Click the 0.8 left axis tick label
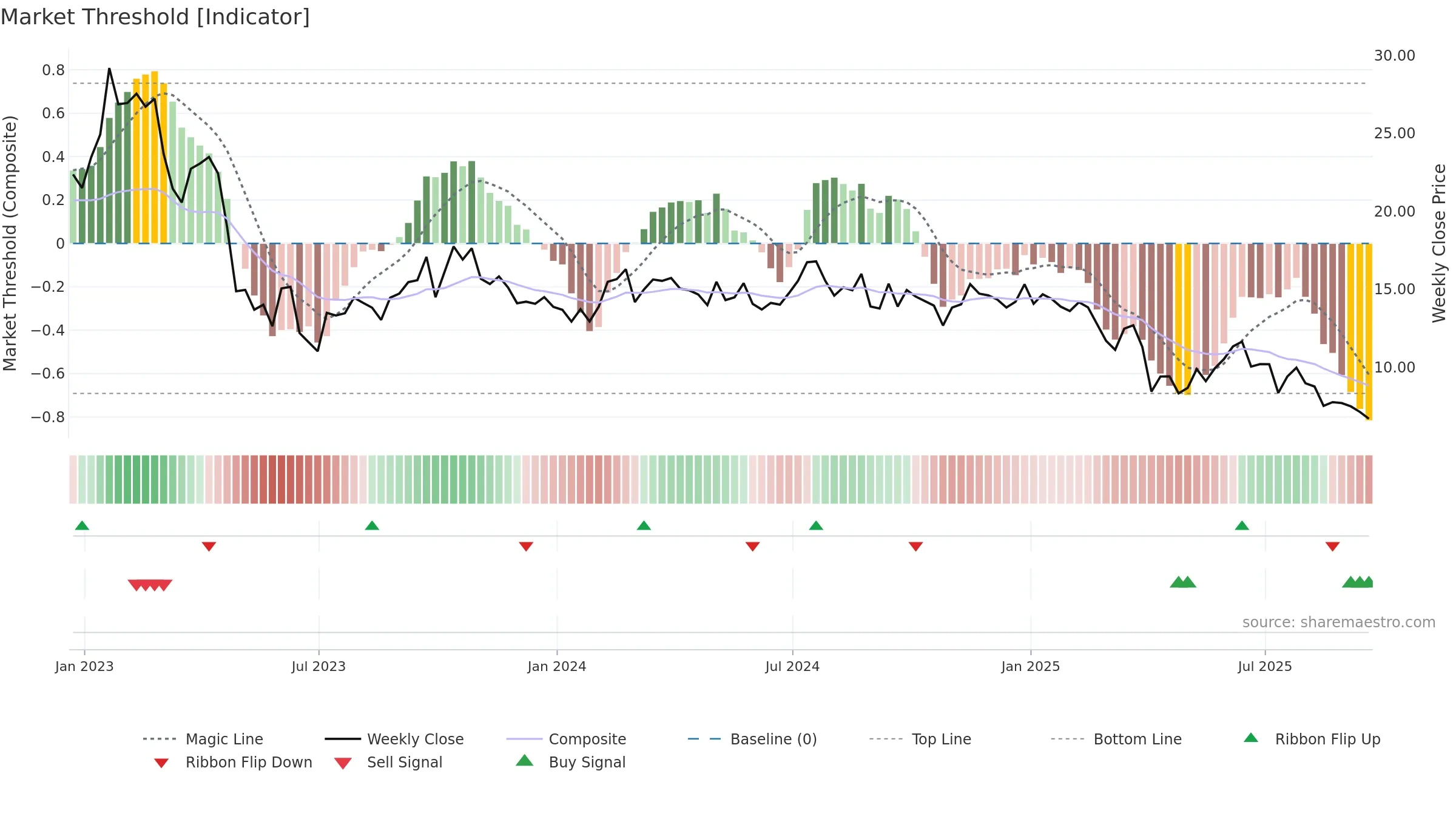Viewport: 1456px width, 819px height. [x=53, y=70]
